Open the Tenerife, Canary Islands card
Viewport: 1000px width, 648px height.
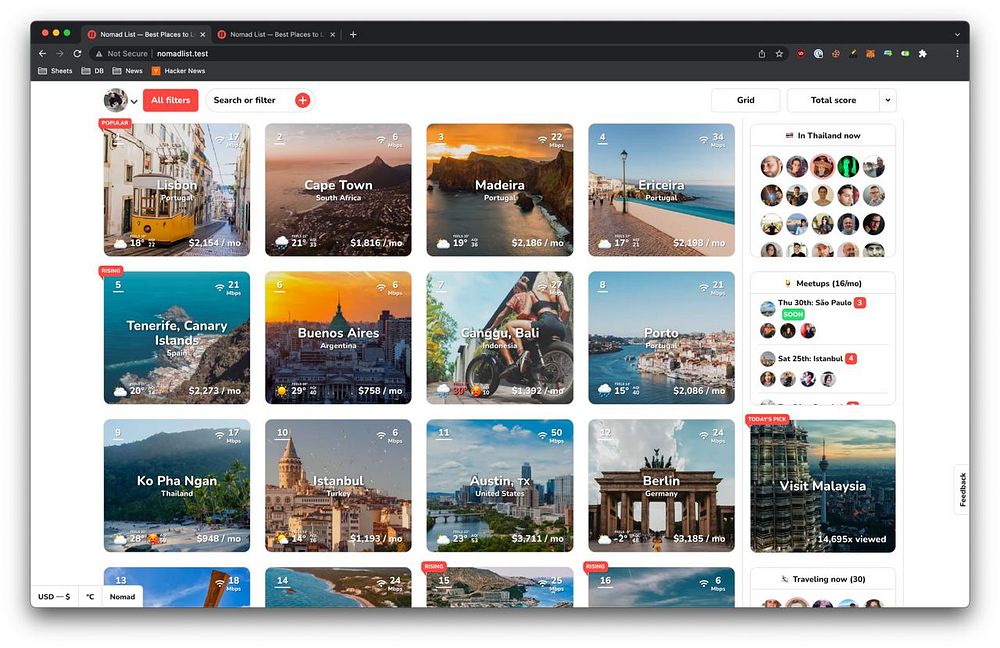[x=177, y=338]
